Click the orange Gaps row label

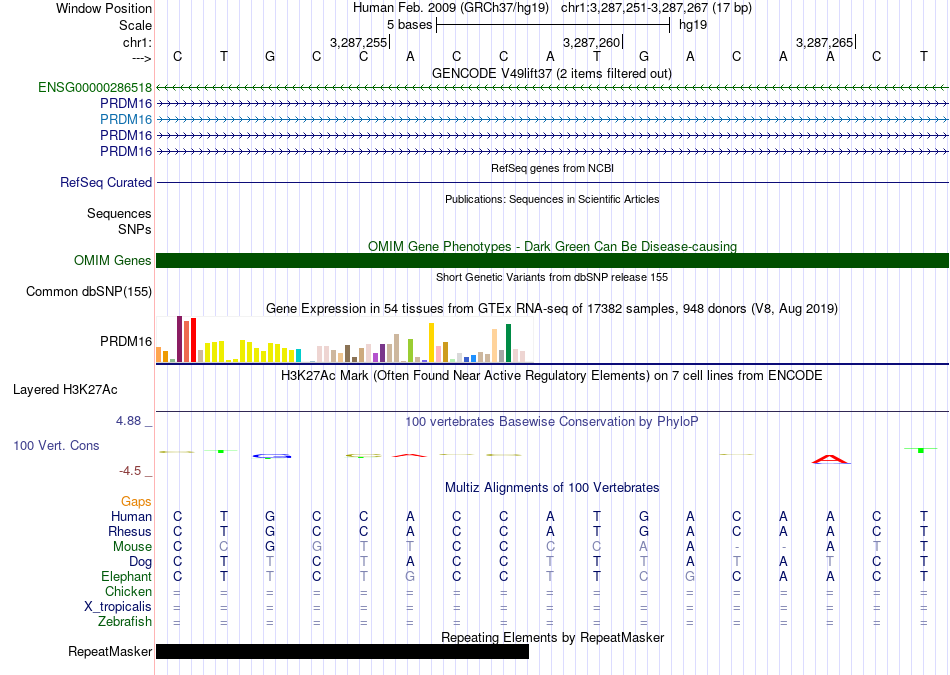coord(136,501)
